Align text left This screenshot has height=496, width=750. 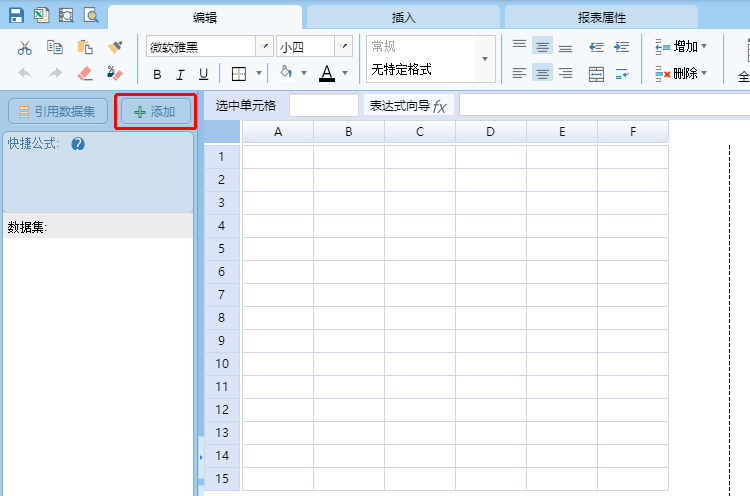coord(519,73)
